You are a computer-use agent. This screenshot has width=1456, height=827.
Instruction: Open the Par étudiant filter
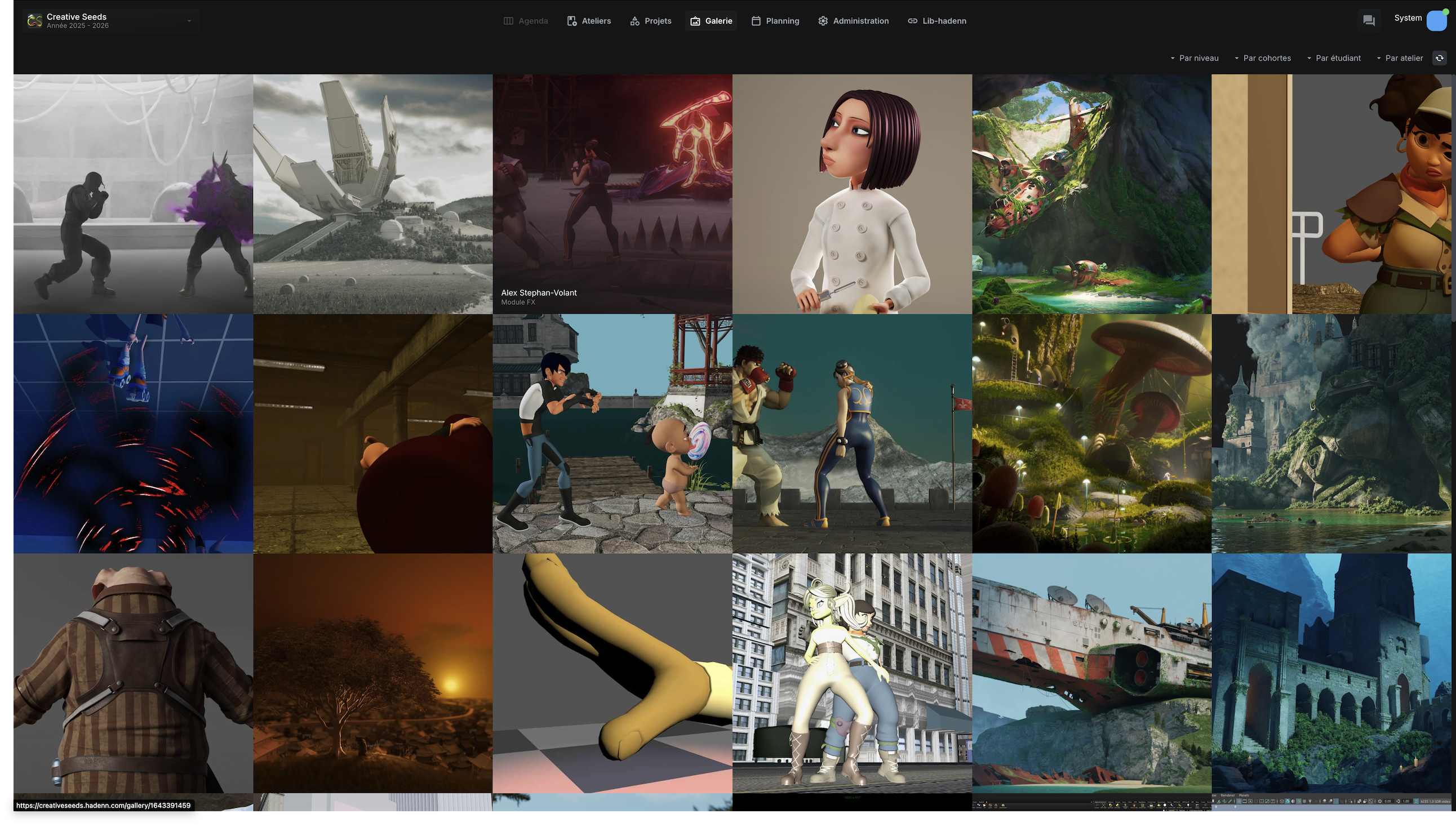click(x=1333, y=58)
